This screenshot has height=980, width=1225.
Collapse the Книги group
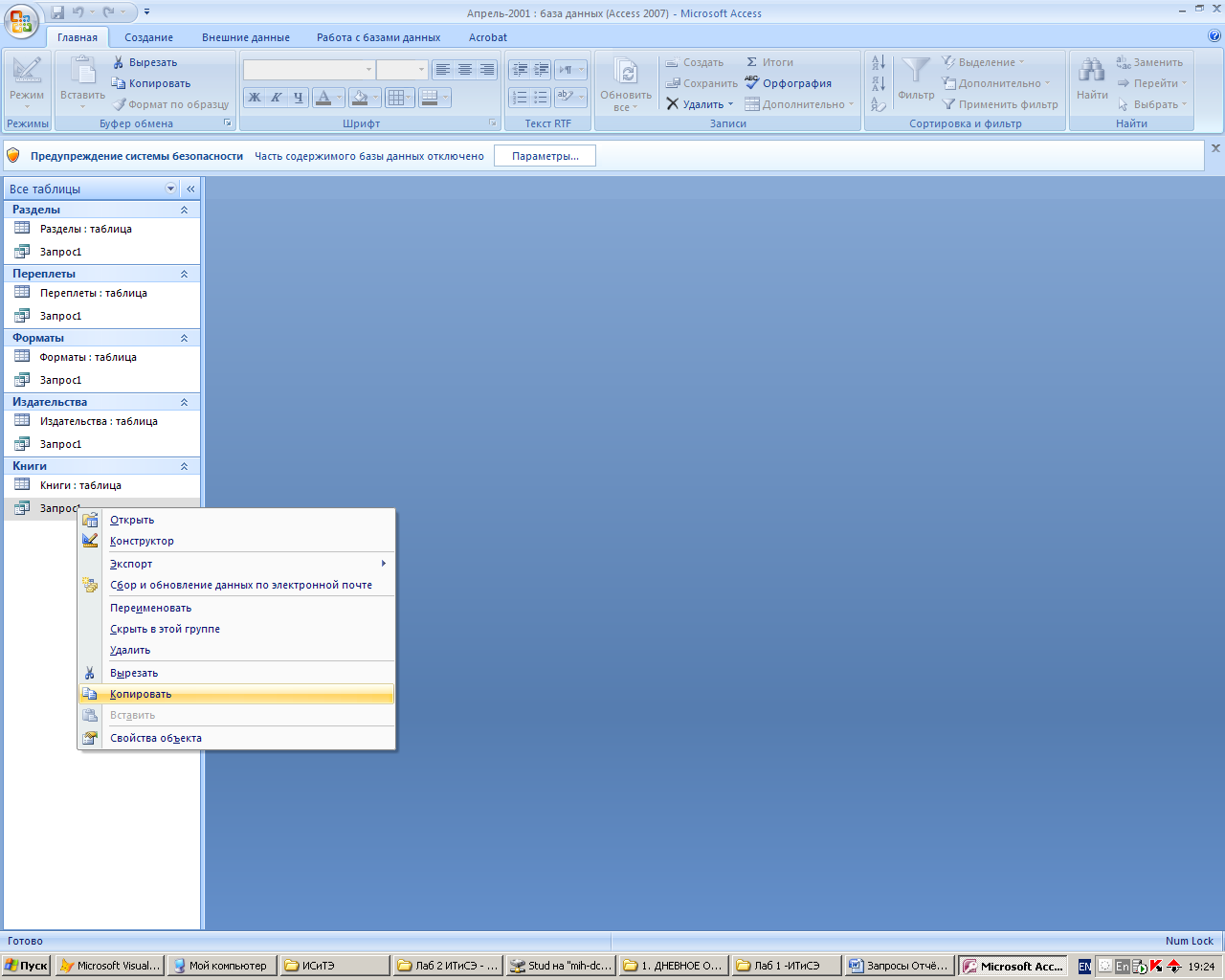click(x=184, y=466)
